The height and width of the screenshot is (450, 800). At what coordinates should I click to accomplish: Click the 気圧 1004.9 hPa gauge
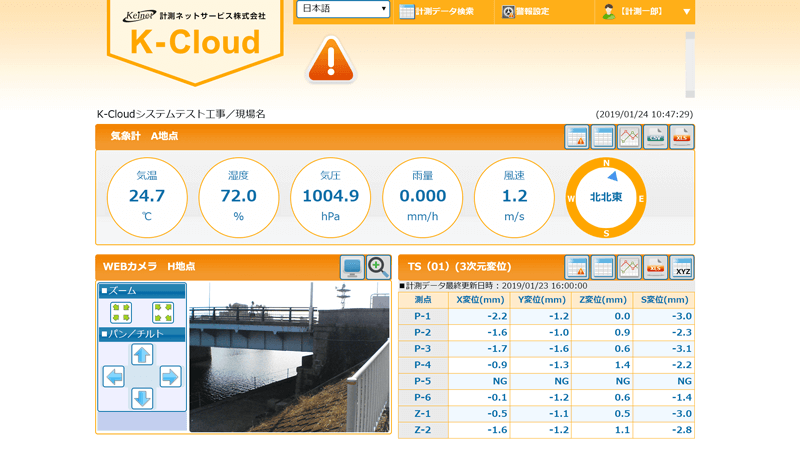click(331, 197)
